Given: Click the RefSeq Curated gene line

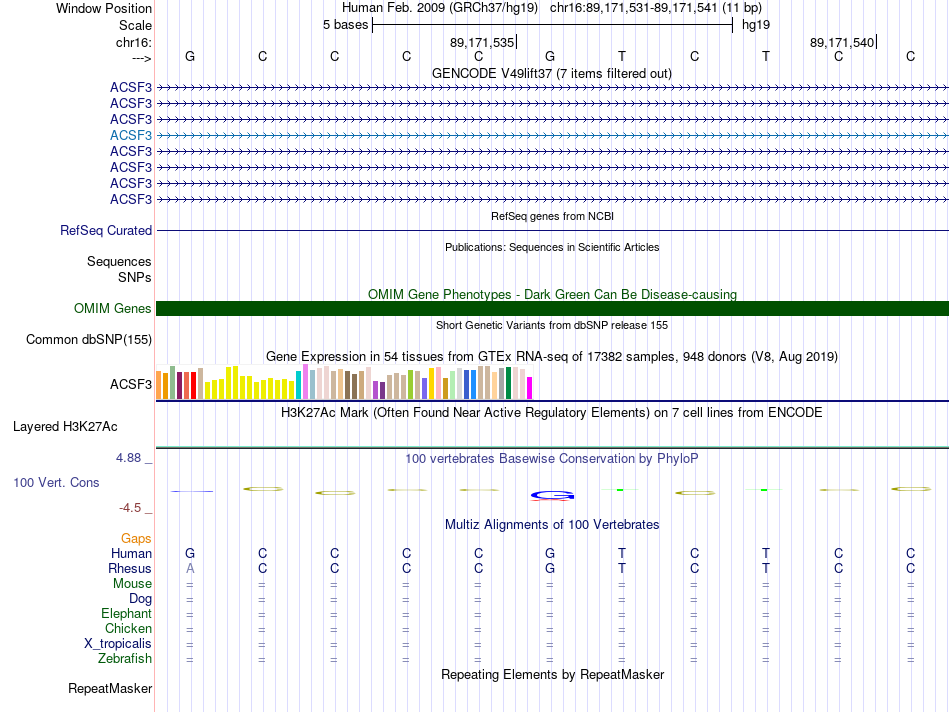Looking at the screenshot, I should (552, 230).
